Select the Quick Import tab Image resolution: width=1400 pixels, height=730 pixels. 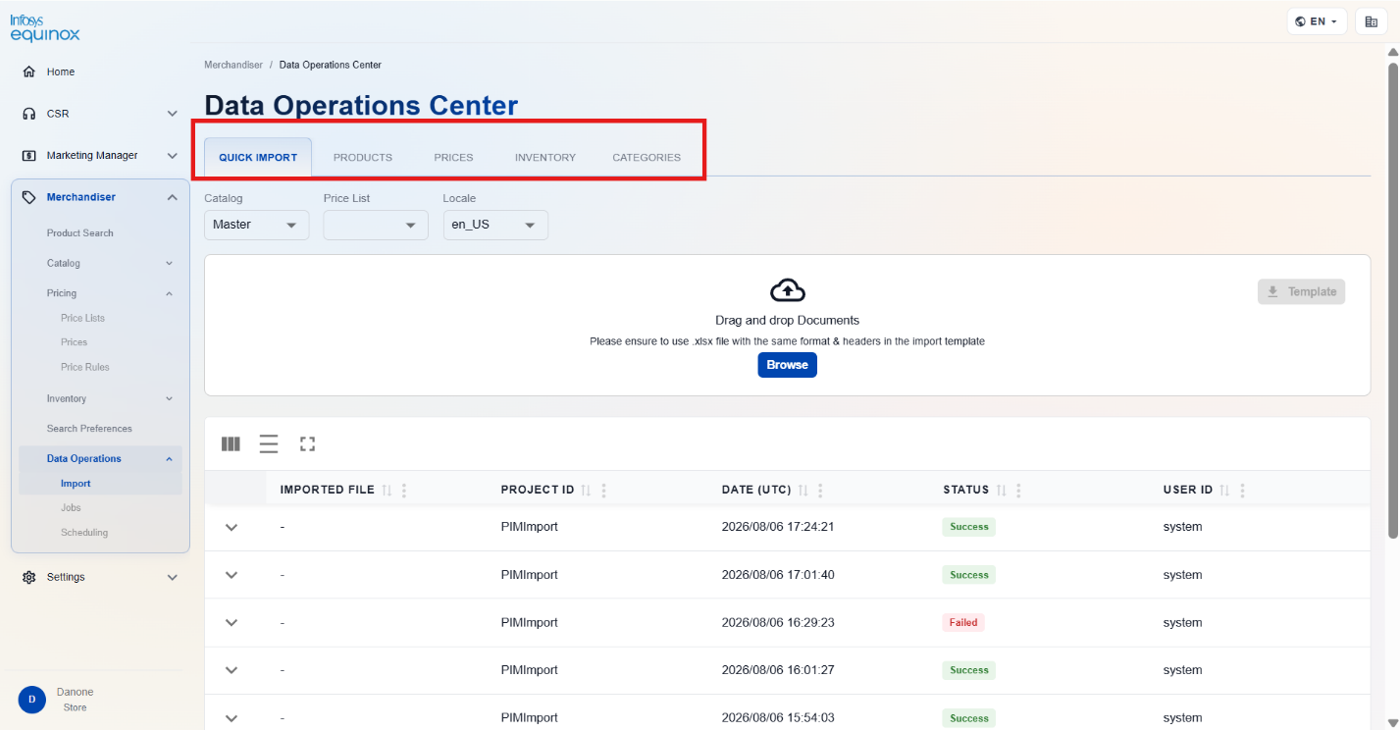click(x=258, y=157)
